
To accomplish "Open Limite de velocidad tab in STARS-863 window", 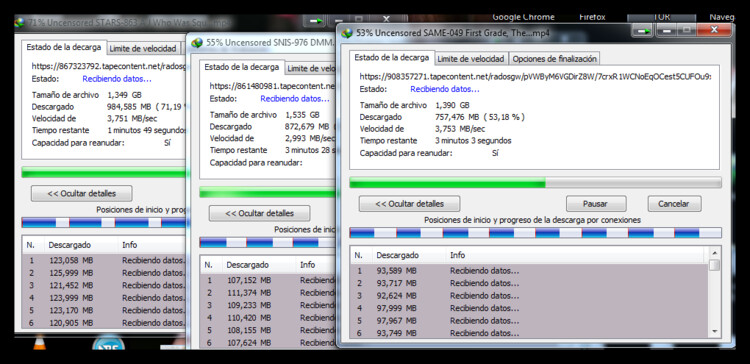I will (x=143, y=48).
